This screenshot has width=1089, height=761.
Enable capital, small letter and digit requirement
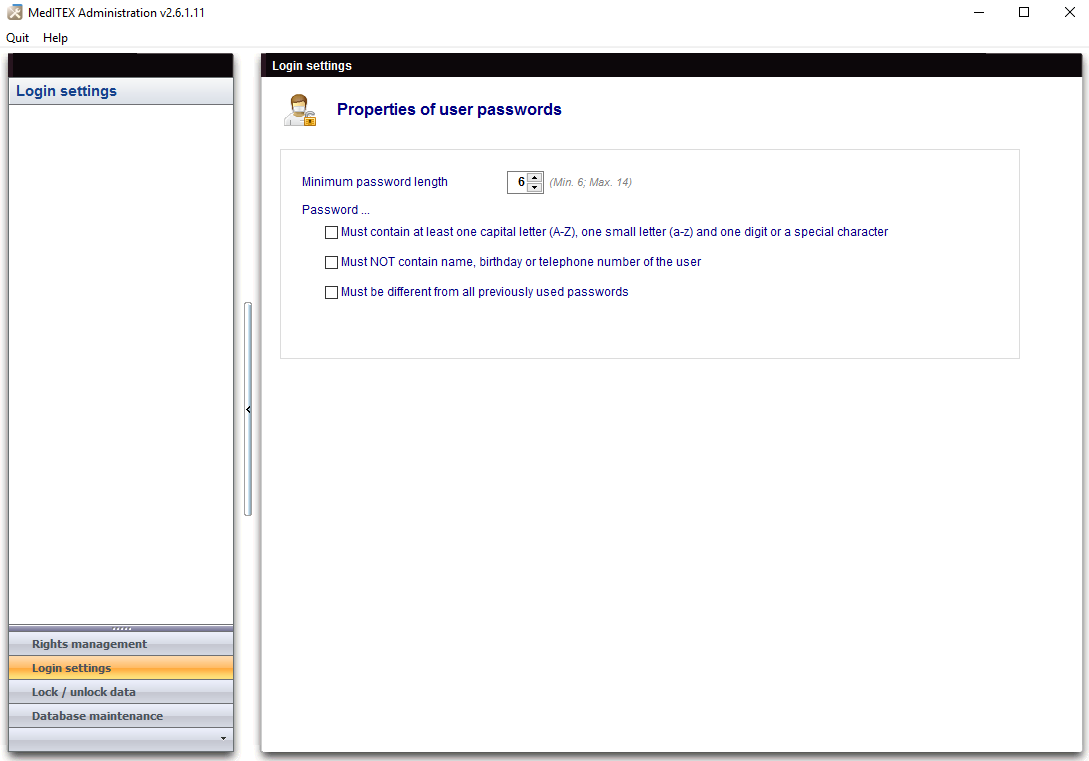(332, 232)
